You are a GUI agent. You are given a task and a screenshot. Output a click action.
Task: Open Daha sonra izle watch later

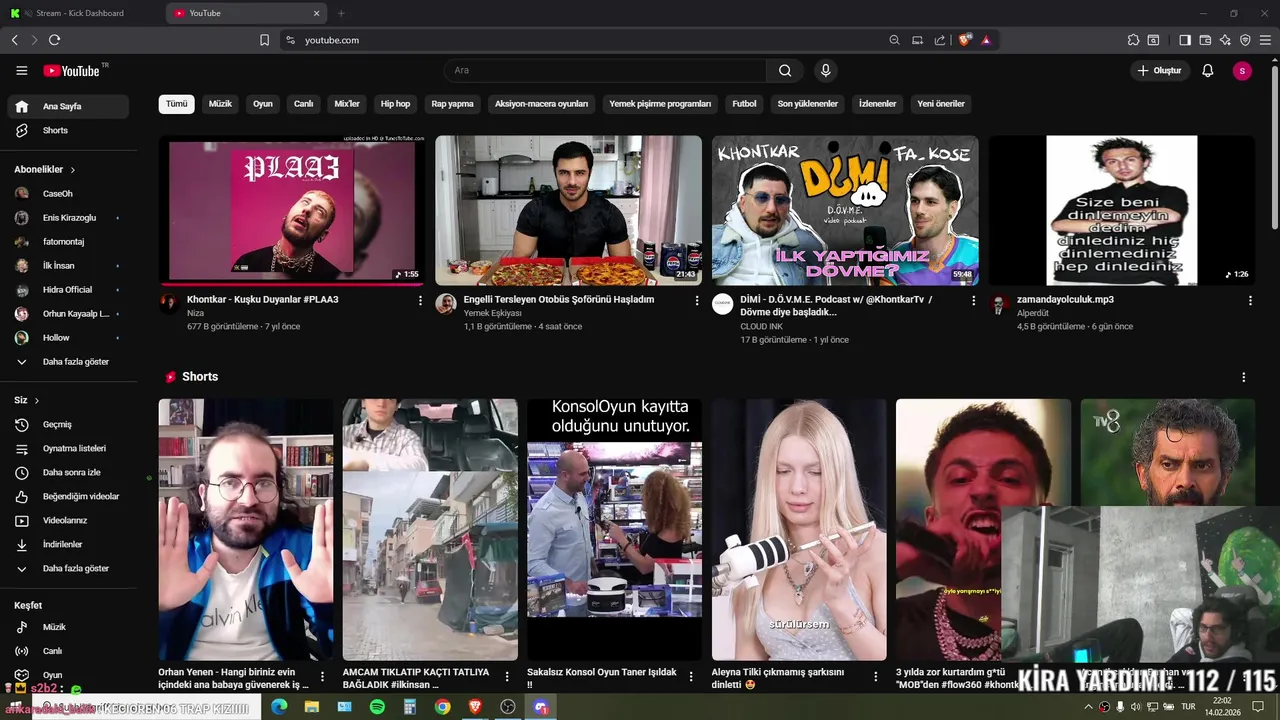point(68,472)
